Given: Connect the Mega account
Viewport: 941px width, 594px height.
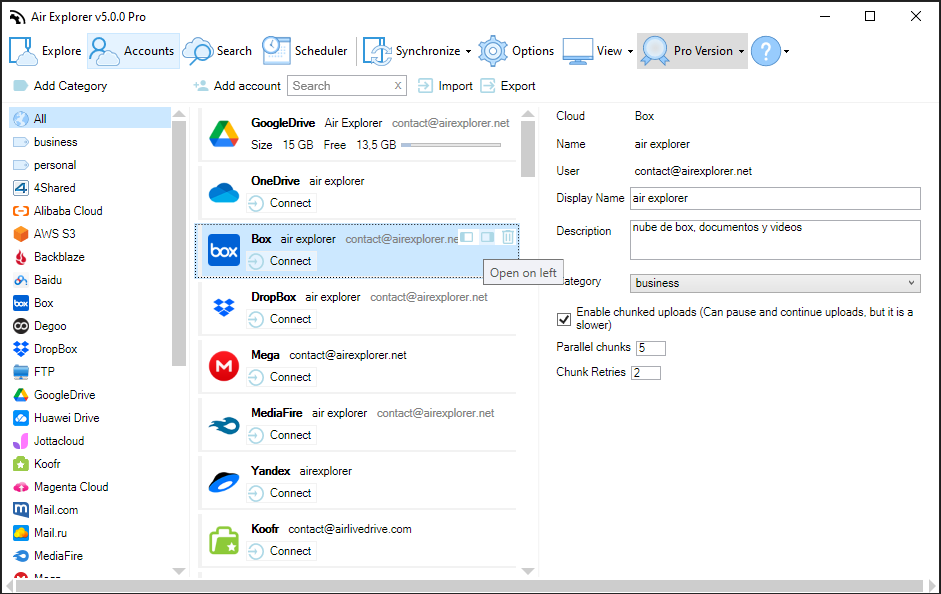Looking at the screenshot, I should click(281, 377).
